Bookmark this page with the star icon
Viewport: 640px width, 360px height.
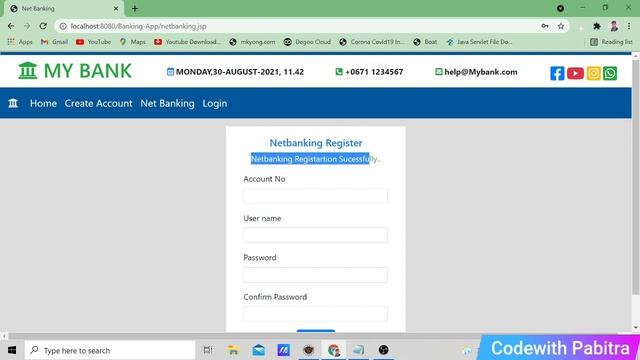561,26
